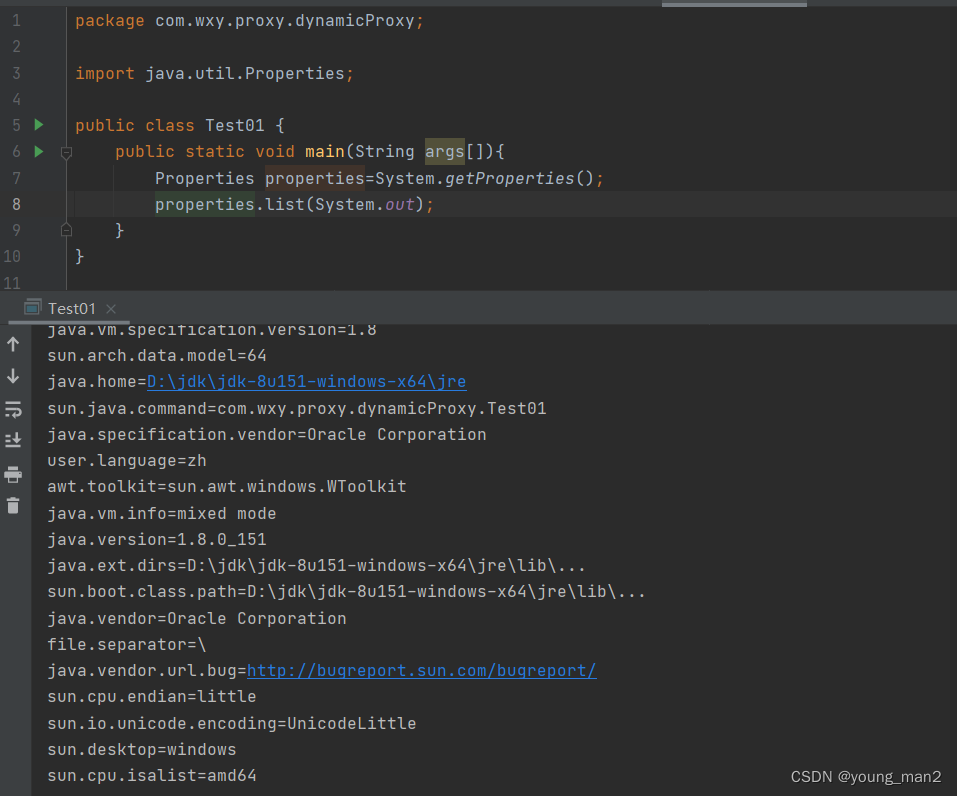Click line number 8 in the gutter

pos(16,204)
